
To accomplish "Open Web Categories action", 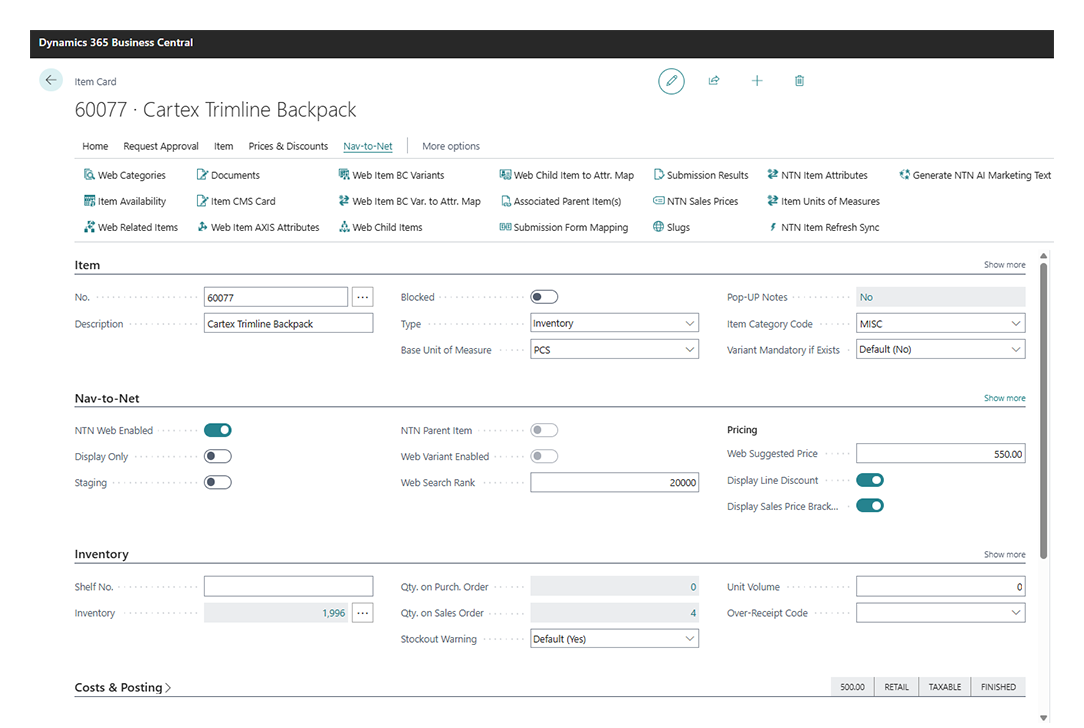I will click(x=125, y=175).
